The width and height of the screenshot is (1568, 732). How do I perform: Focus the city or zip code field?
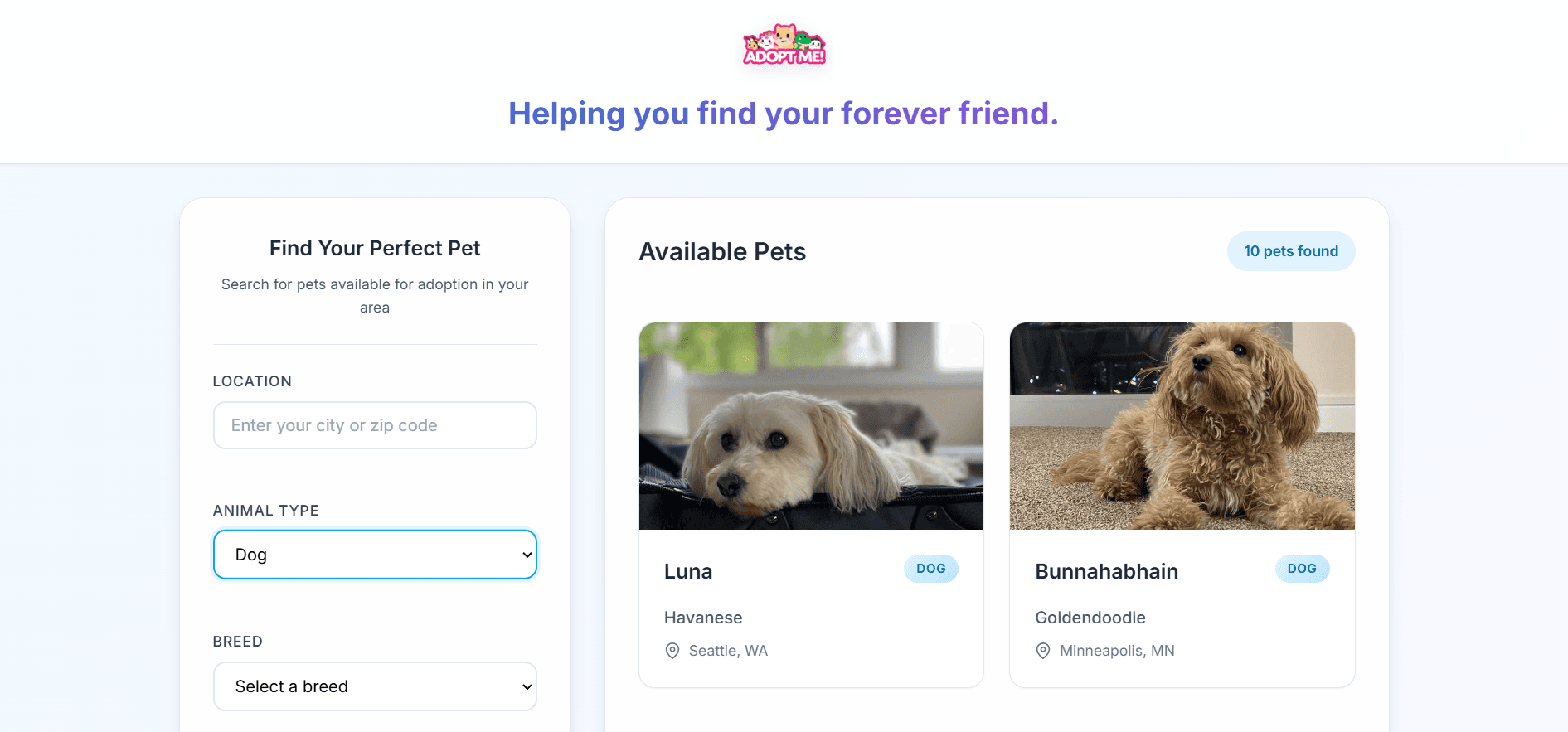coord(374,425)
